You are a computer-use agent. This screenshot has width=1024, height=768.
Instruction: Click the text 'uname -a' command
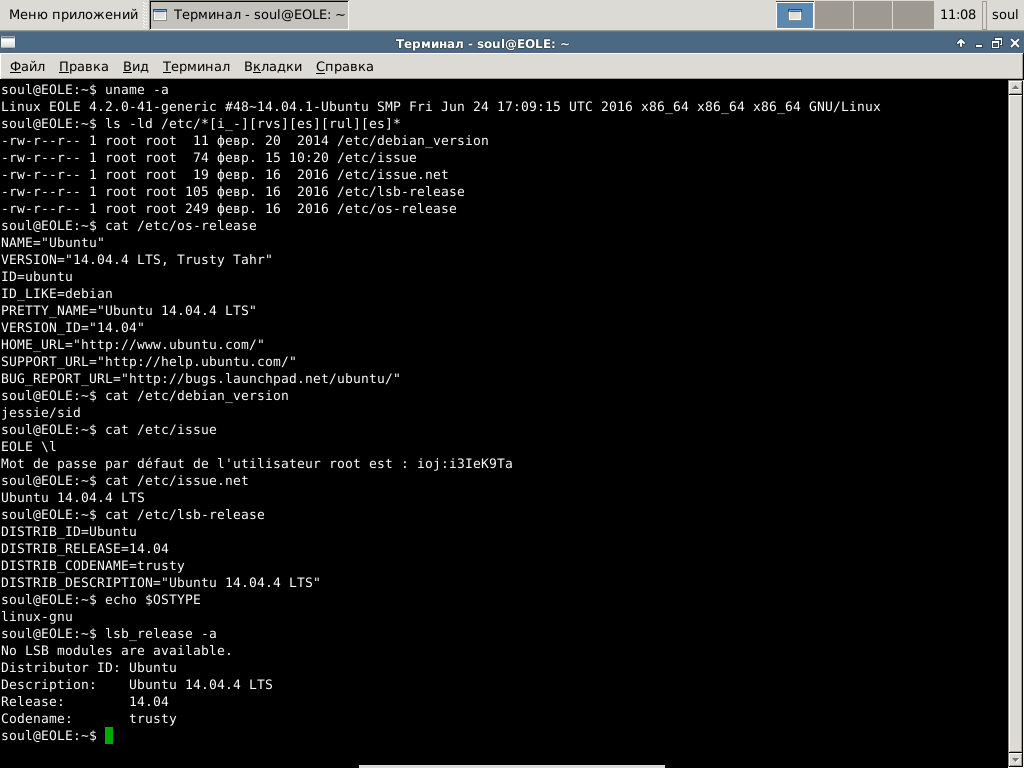[x=137, y=89]
